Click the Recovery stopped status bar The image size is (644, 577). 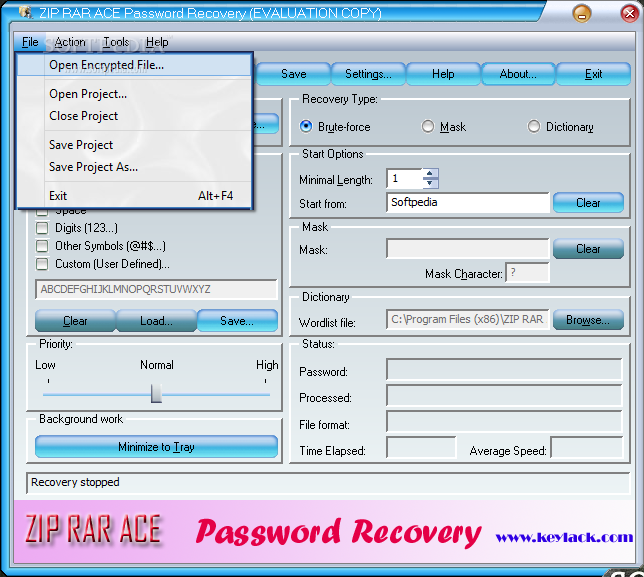coord(328,483)
